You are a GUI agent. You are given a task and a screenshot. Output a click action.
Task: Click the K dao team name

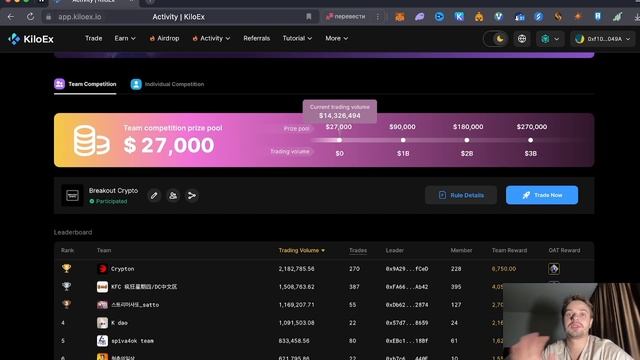tap(119, 323)
